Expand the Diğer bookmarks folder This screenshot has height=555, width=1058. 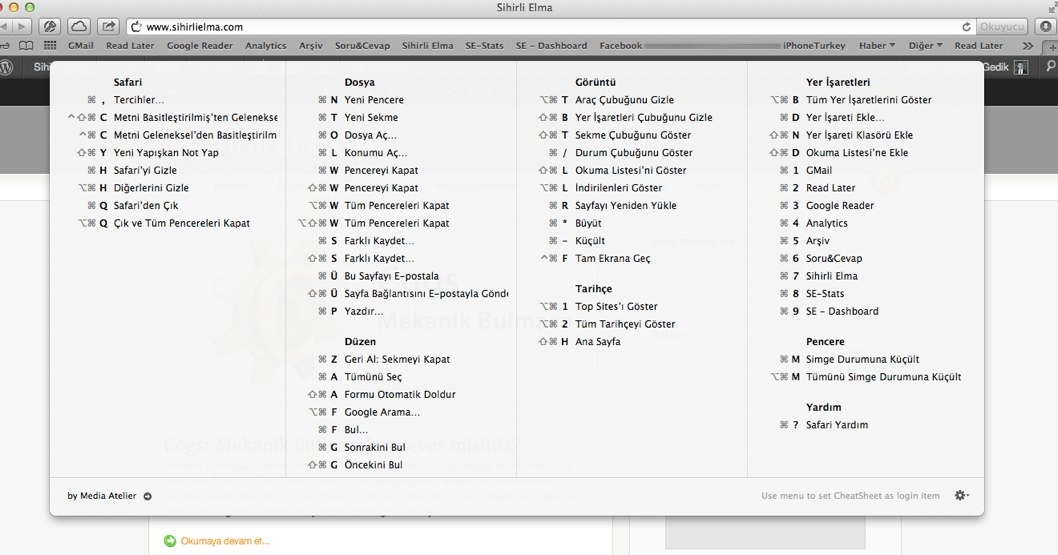coord(925,46)
